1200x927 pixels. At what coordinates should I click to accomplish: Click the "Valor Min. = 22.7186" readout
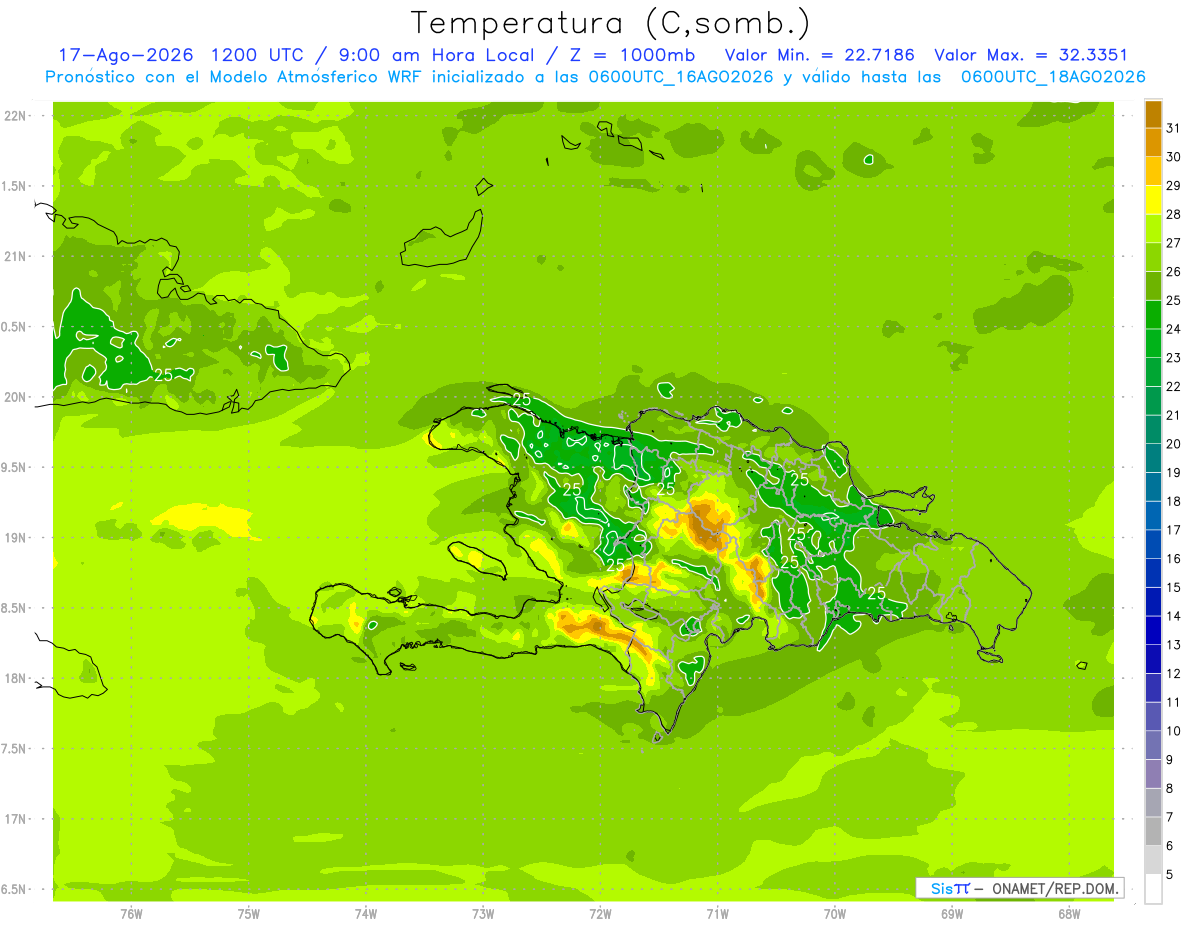click(819, 55)
